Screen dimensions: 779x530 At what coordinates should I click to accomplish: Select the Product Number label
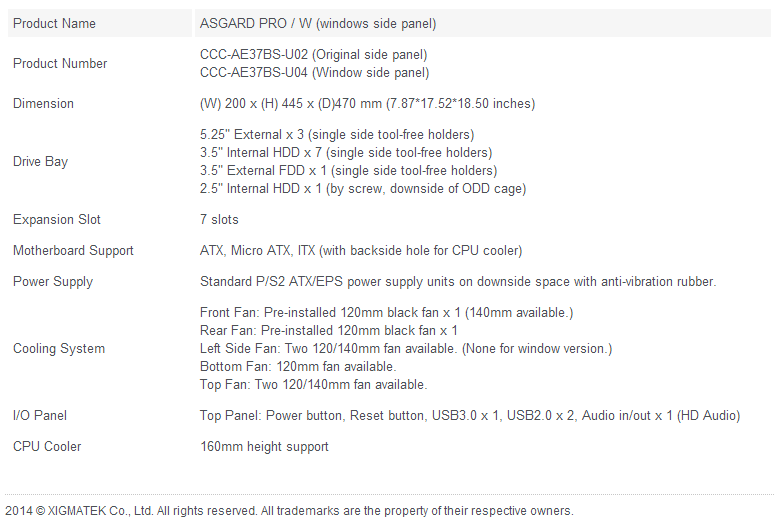click(60, 63)
